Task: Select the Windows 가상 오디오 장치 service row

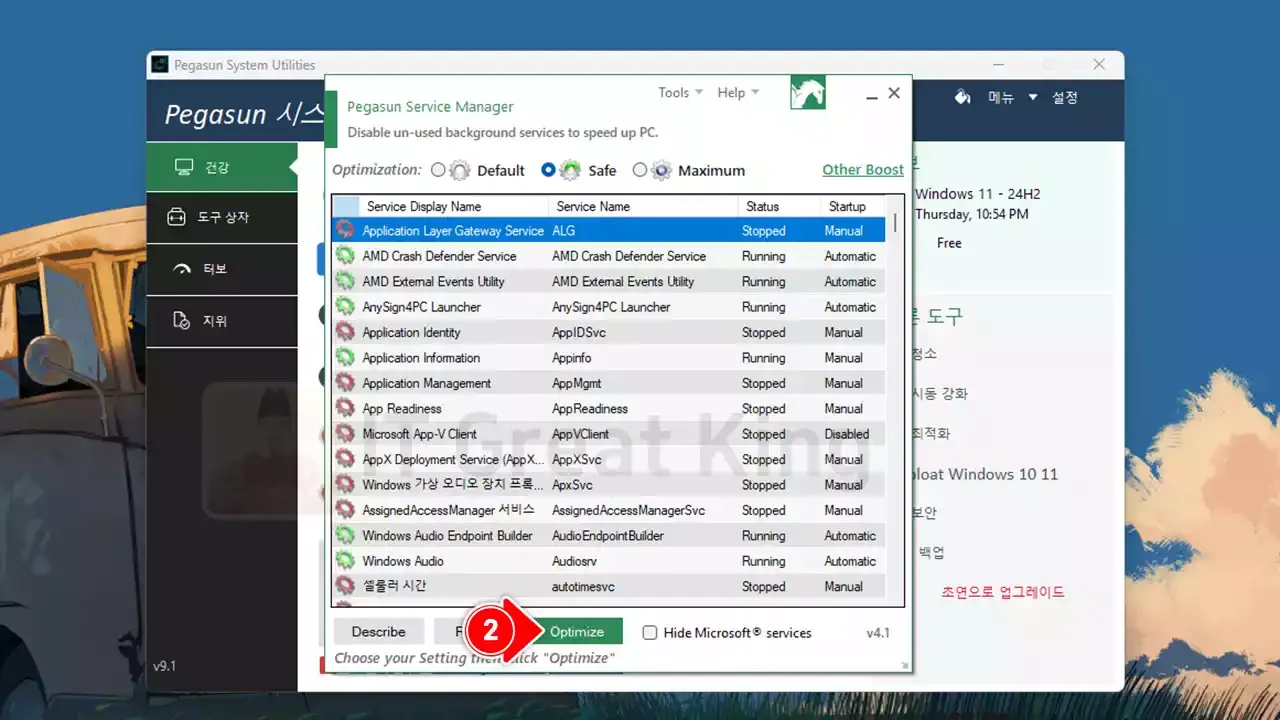Action: (609, 485)
